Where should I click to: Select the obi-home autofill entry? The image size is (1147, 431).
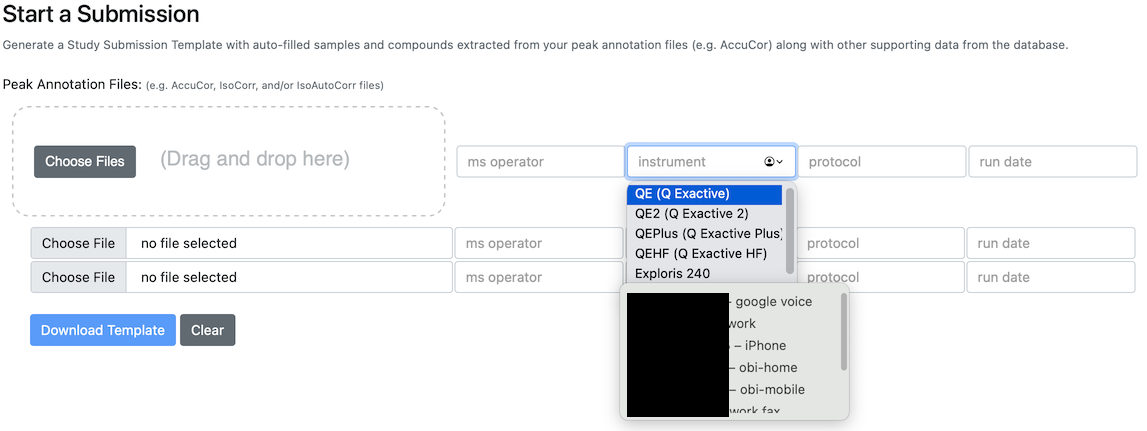(x=734, y=367)
